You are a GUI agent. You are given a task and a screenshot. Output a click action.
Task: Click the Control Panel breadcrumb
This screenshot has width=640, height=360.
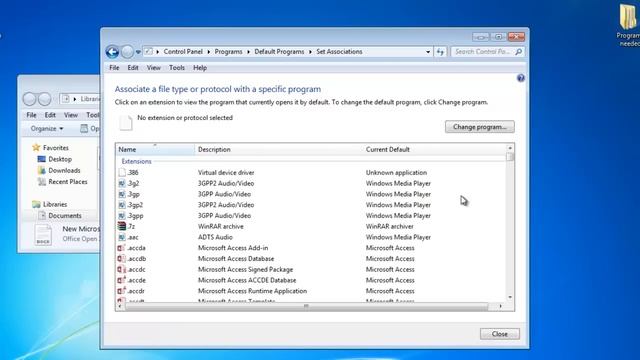click(183, 52)
